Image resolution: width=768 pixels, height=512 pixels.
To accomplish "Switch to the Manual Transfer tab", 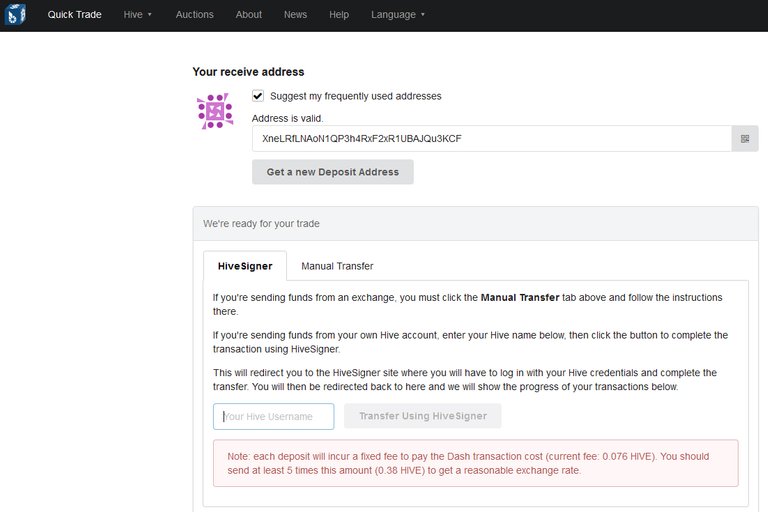I will pos(337,266).
